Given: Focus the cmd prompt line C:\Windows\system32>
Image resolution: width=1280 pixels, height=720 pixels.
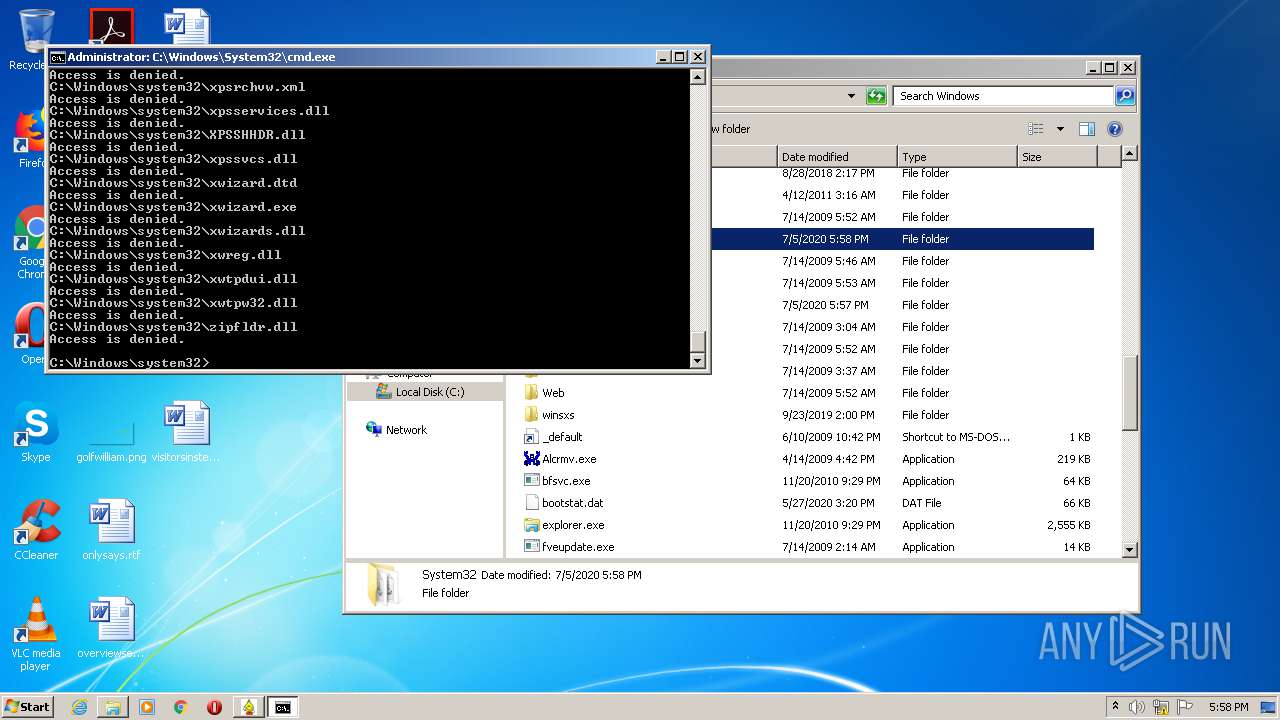Looking at the screenshot, I should pos(129,363).
